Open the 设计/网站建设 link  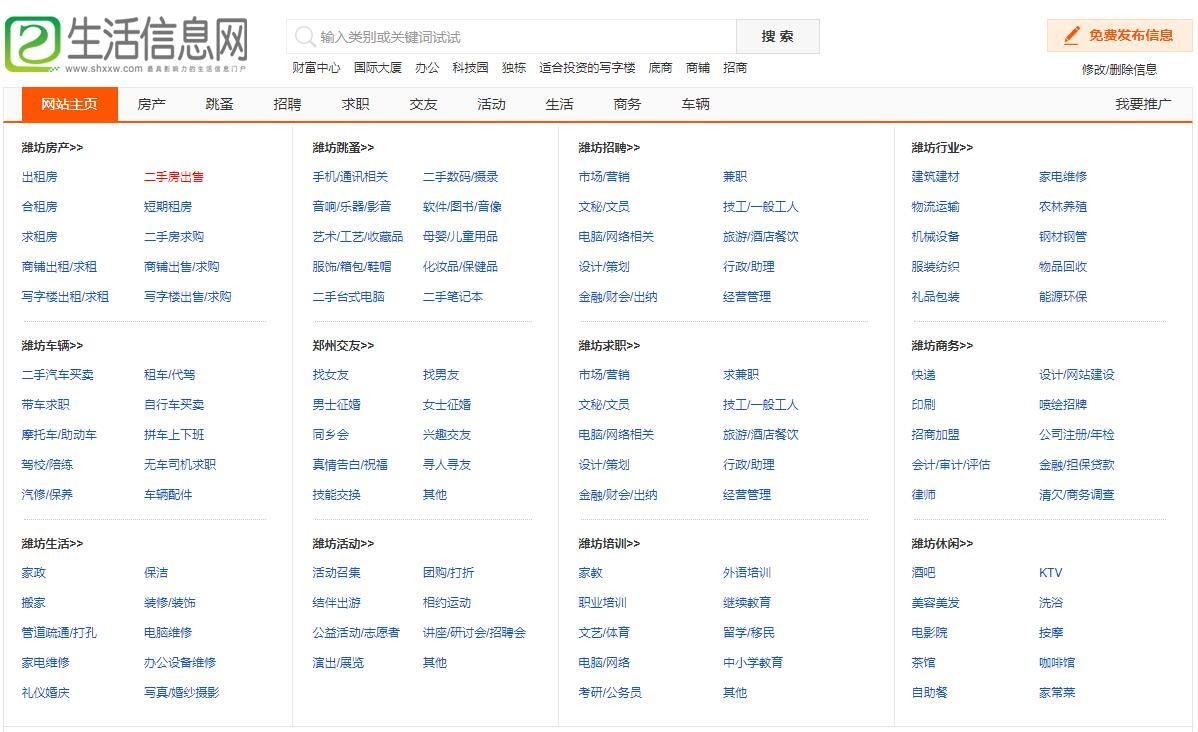(1077, 374)
